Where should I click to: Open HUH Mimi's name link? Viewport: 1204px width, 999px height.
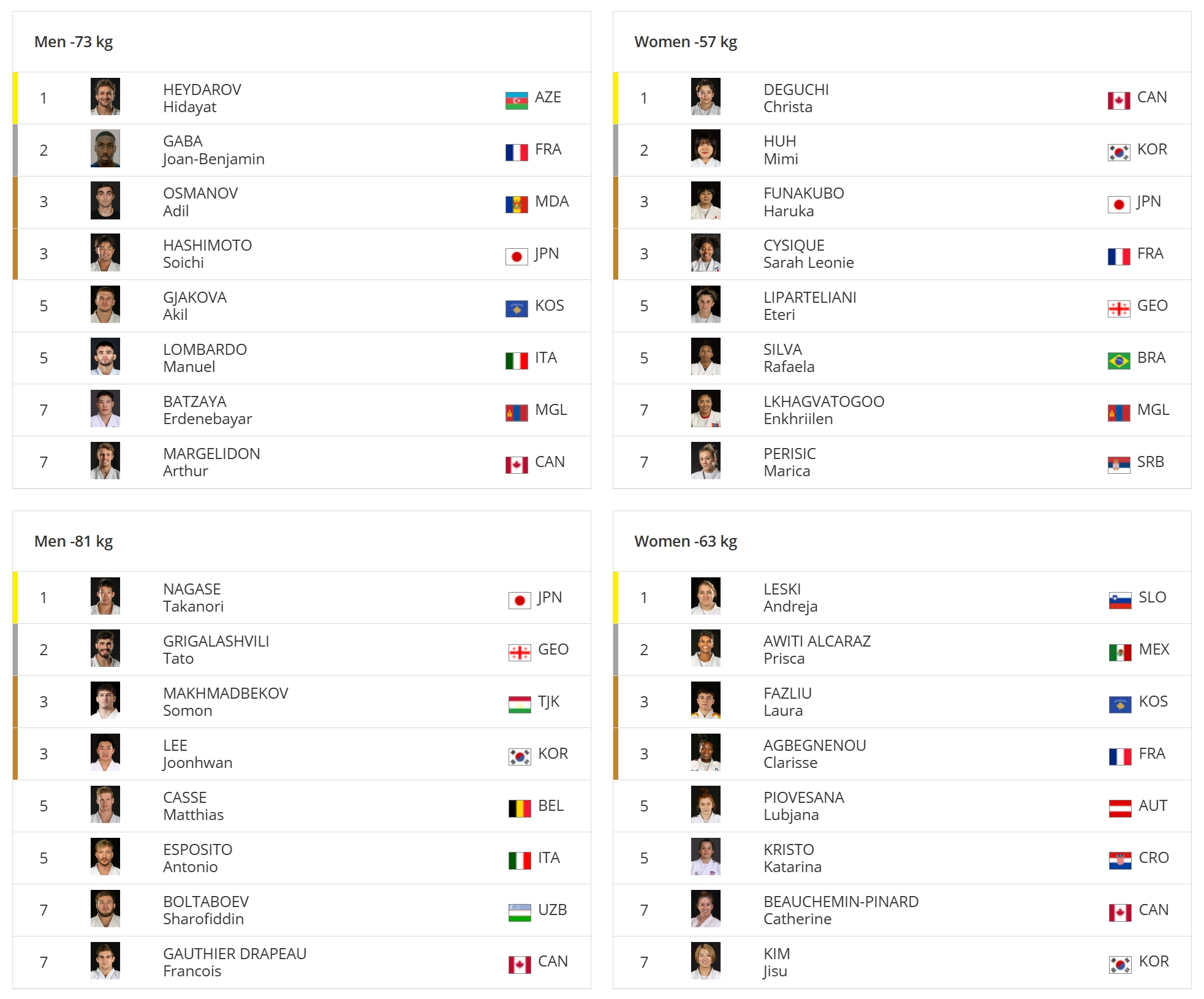781,150
